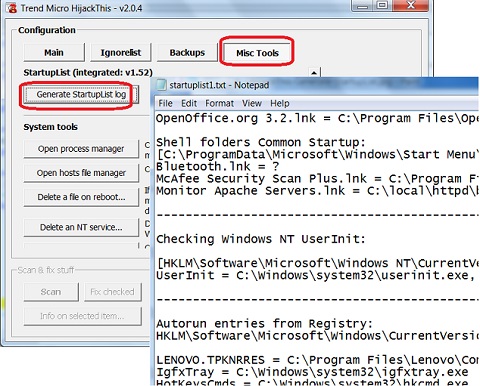Click the 'OpenOffice.org 3.2.lnk' line
Screen dimensions: 480x386
tap(318, 118)
